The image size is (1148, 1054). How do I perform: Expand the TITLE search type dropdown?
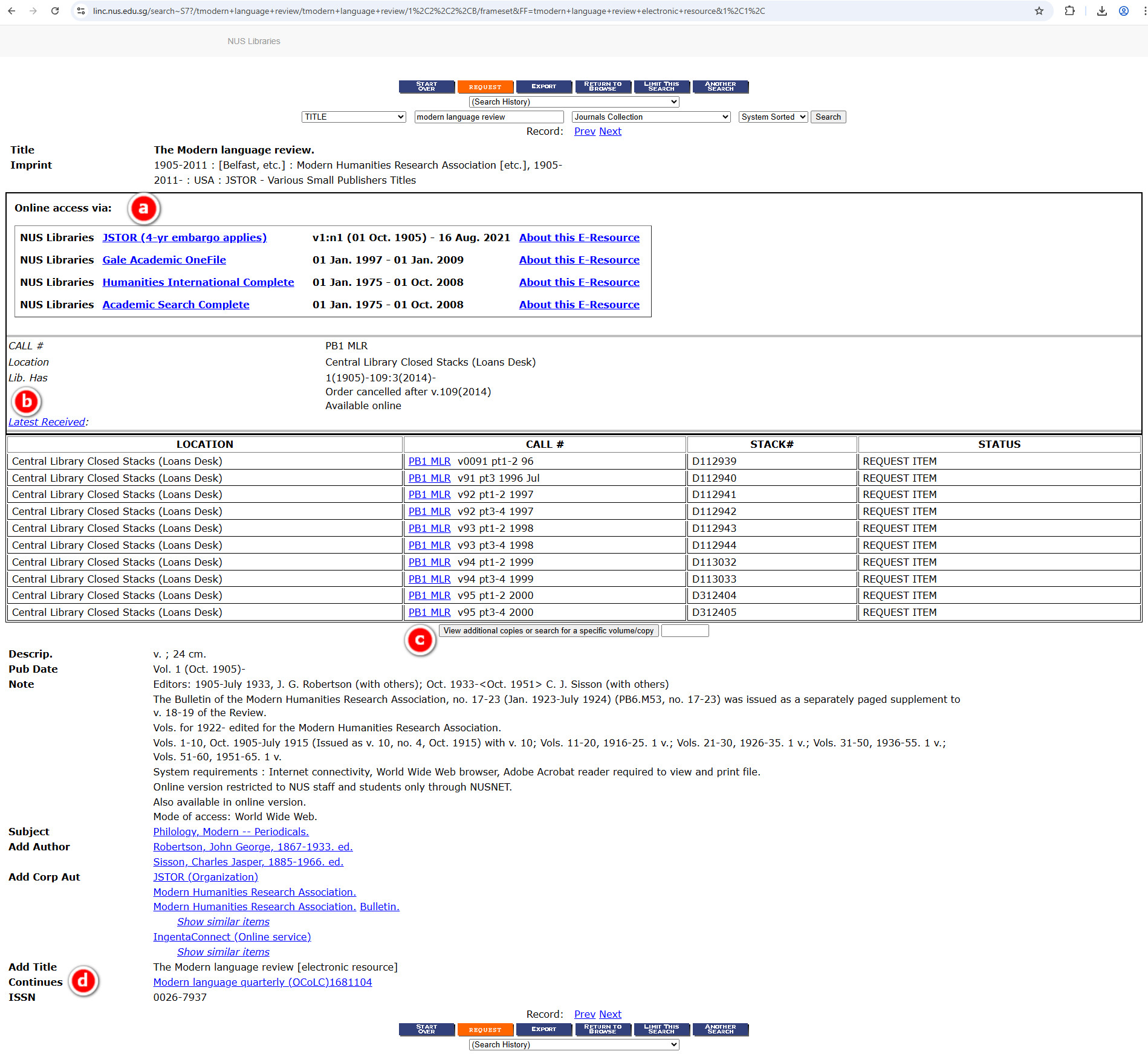click(353, 117)
